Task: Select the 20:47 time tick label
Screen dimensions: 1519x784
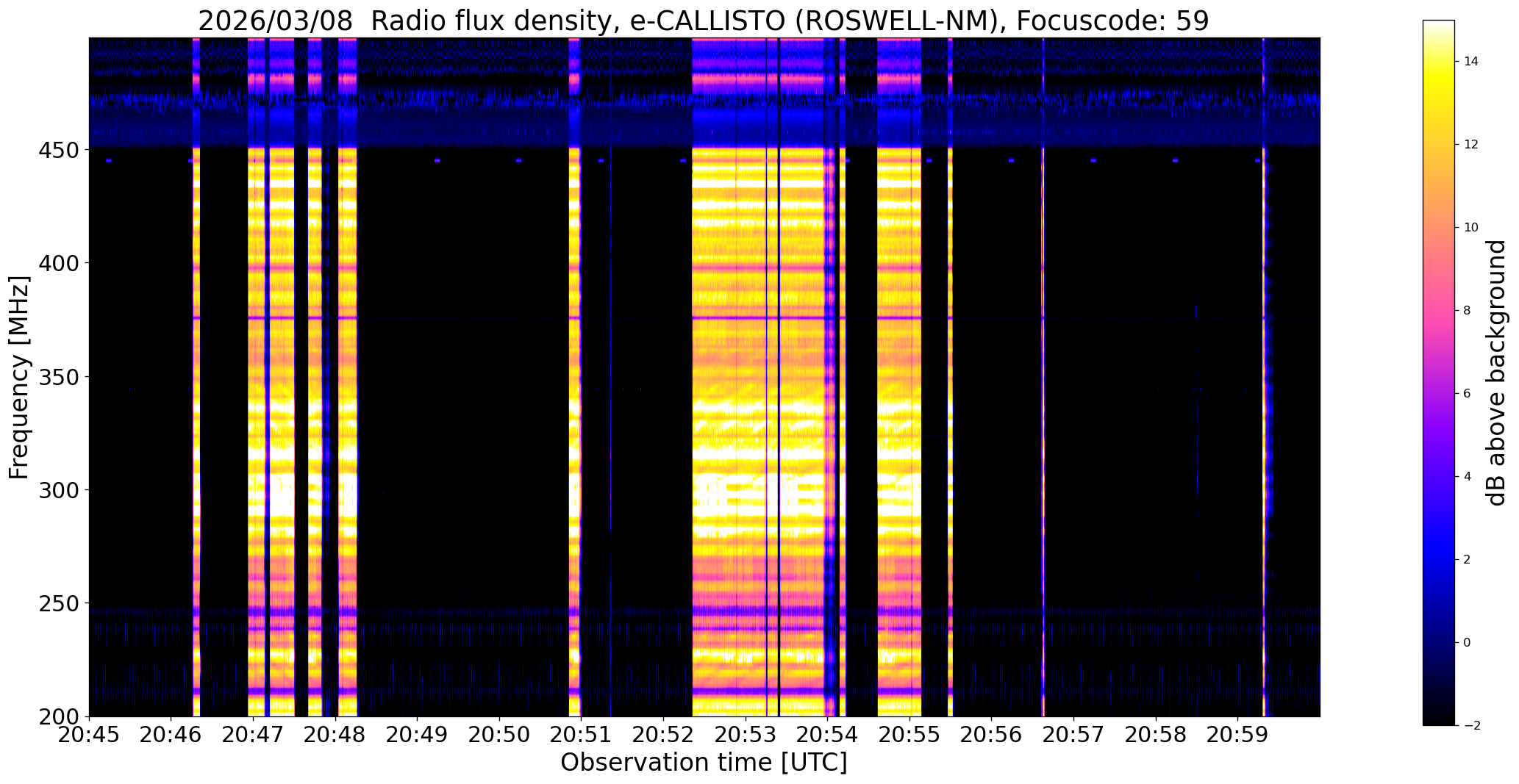Action: (x=253, y=735)
